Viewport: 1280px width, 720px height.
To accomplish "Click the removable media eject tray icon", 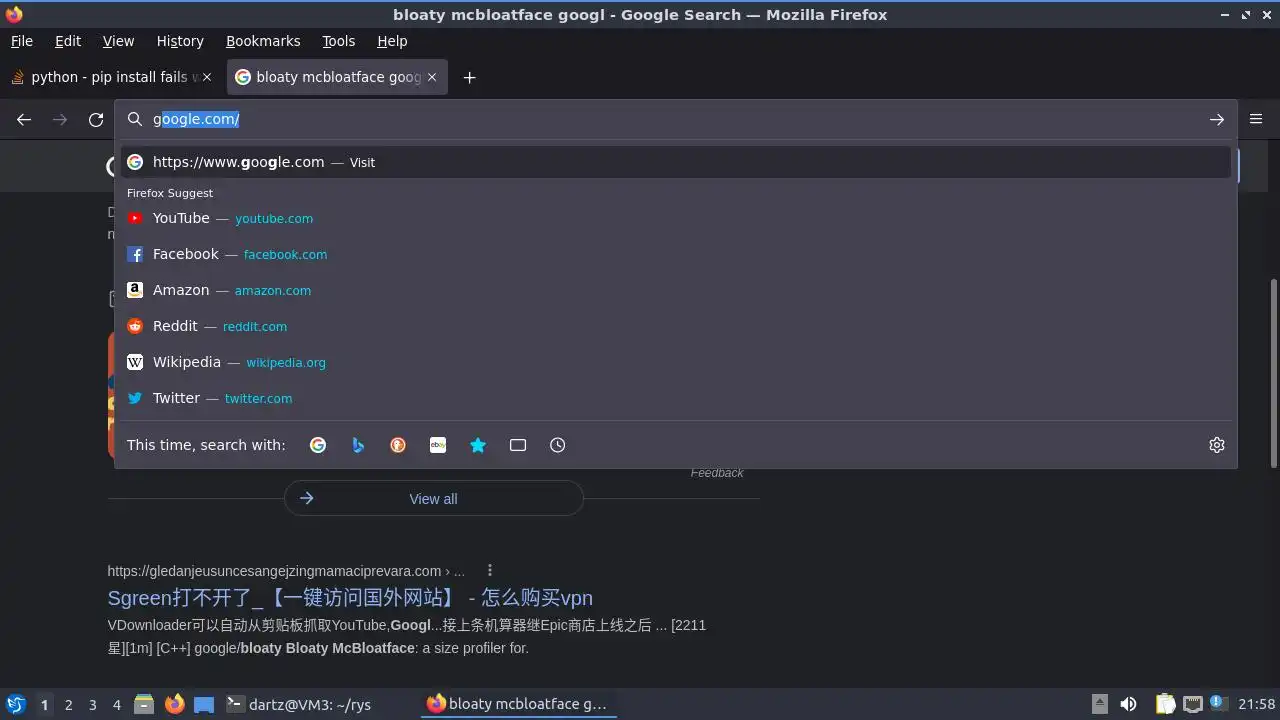I will pos(1100,704).
